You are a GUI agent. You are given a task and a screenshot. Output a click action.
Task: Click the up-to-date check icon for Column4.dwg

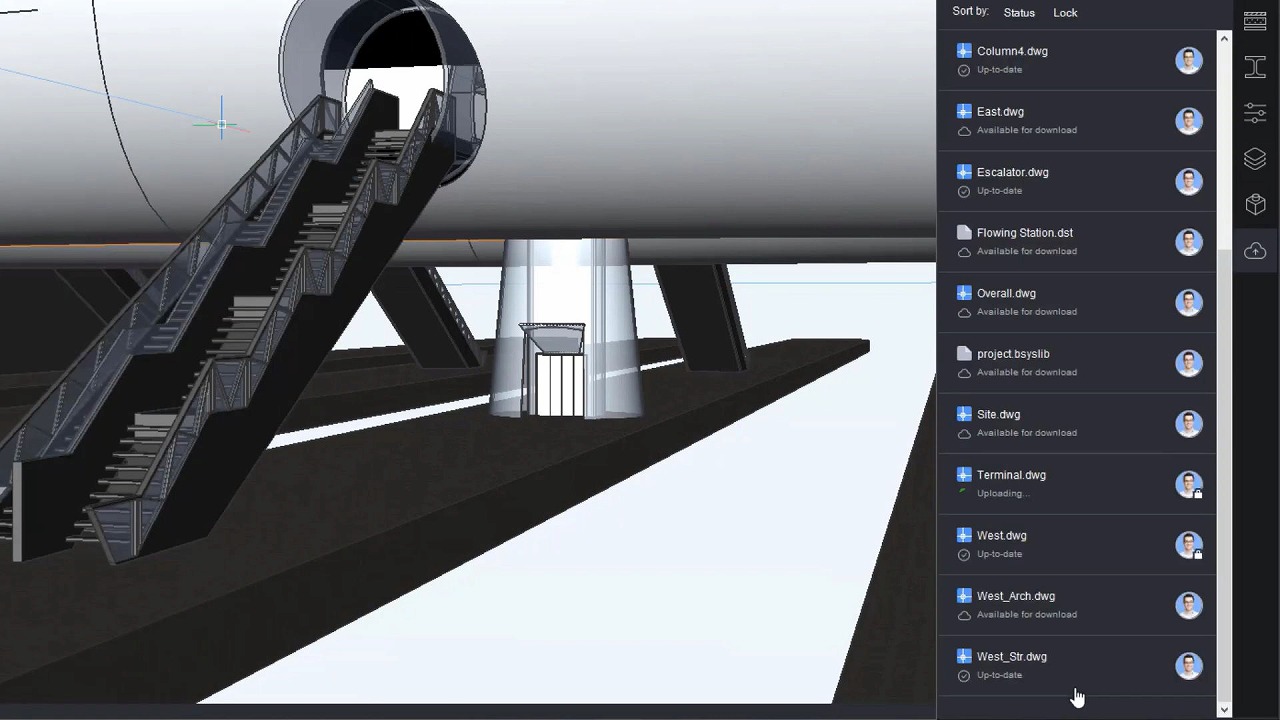click(964, 70)
